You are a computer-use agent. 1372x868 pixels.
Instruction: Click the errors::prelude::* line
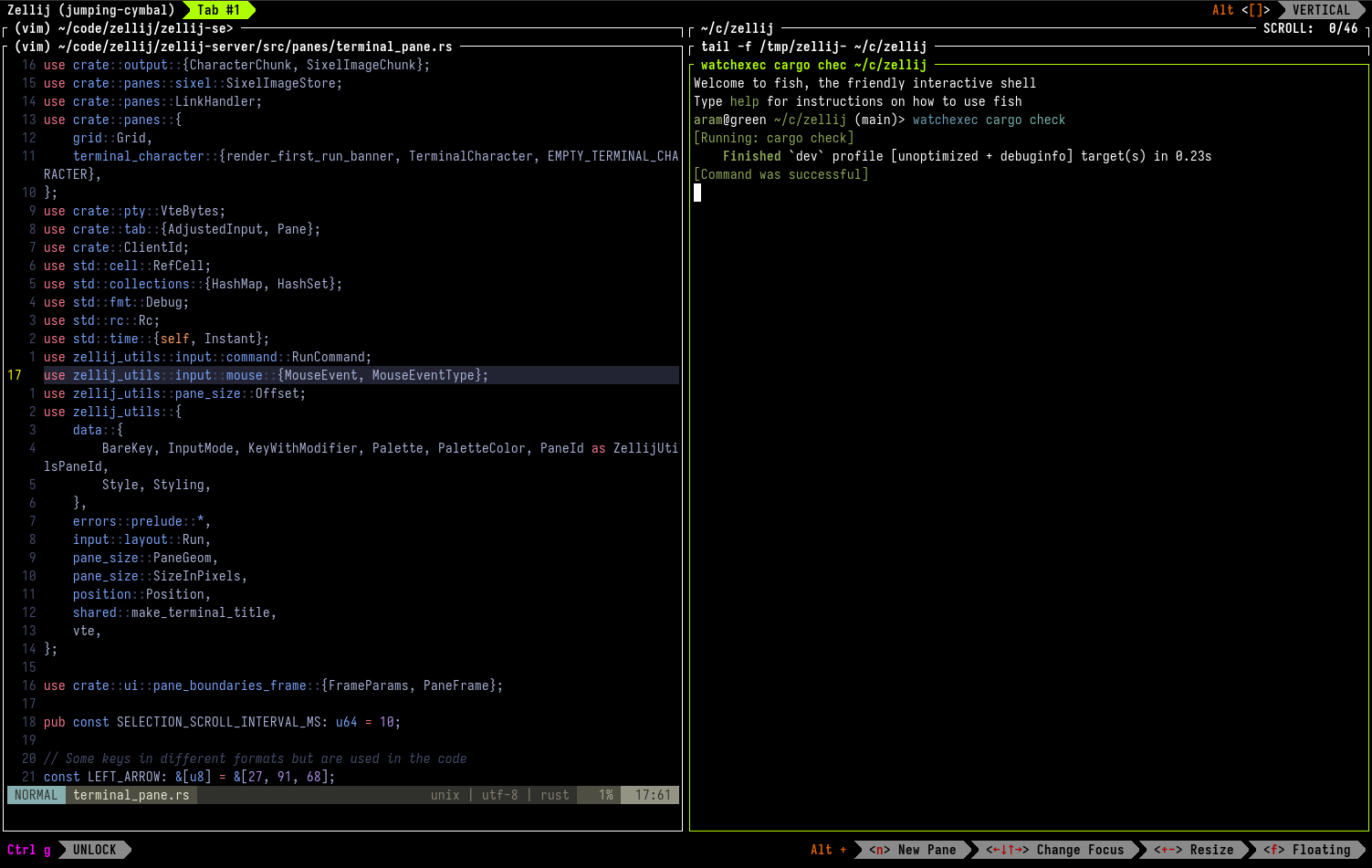click(x=142, y=521)
